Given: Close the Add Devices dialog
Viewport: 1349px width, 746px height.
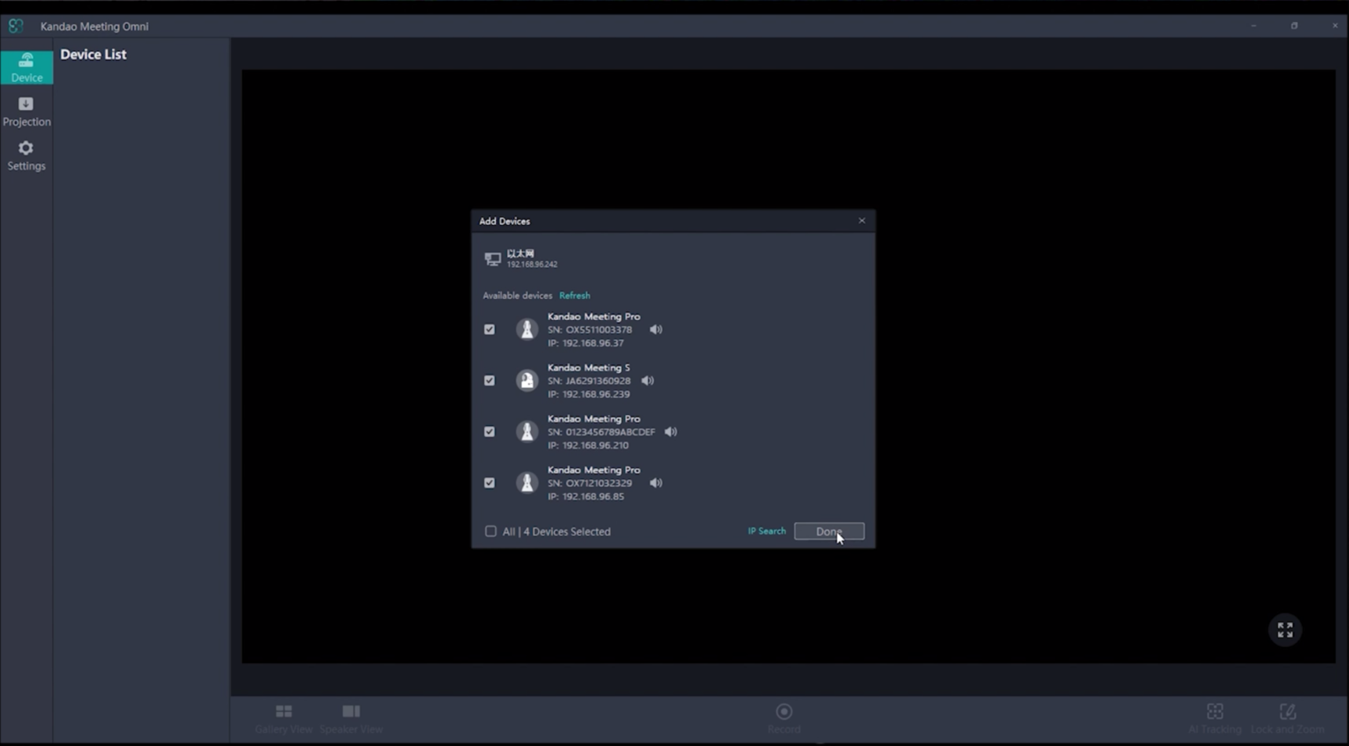Looking at the screenshot, I should (862, 221).
